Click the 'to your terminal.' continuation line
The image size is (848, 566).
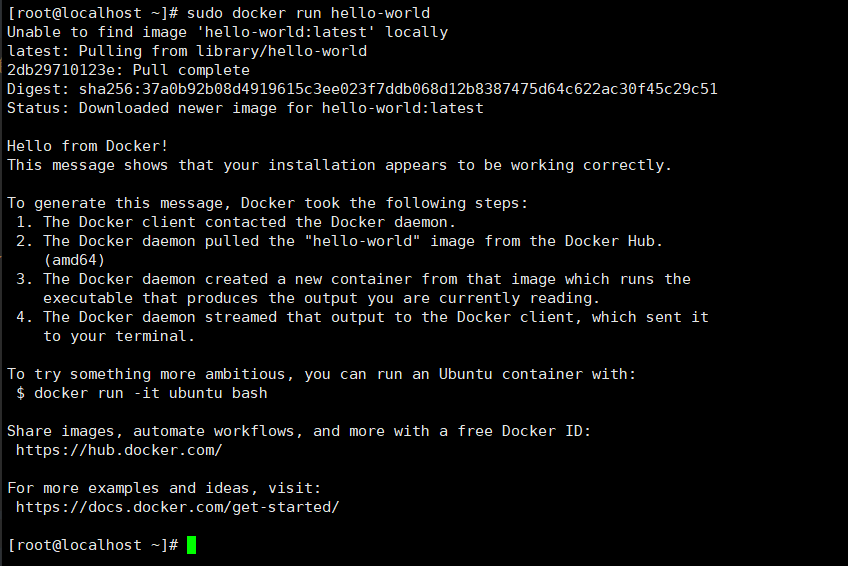click(x=119, y=336)
